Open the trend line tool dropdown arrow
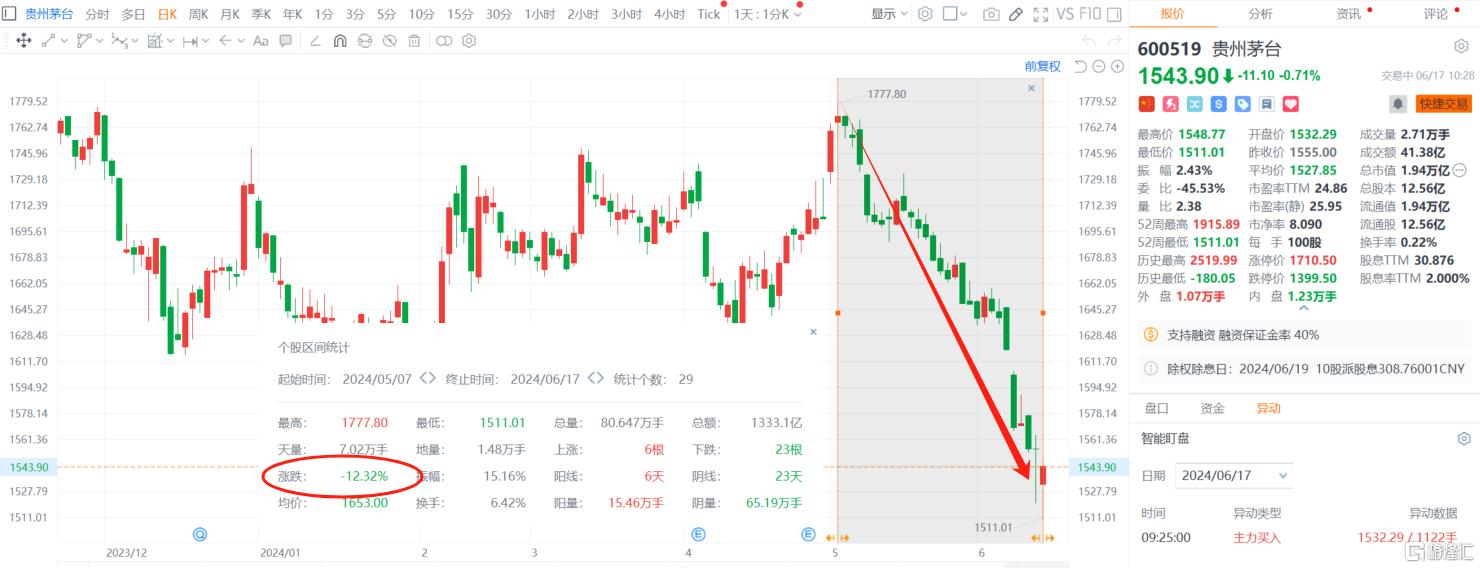 [64, 41]
